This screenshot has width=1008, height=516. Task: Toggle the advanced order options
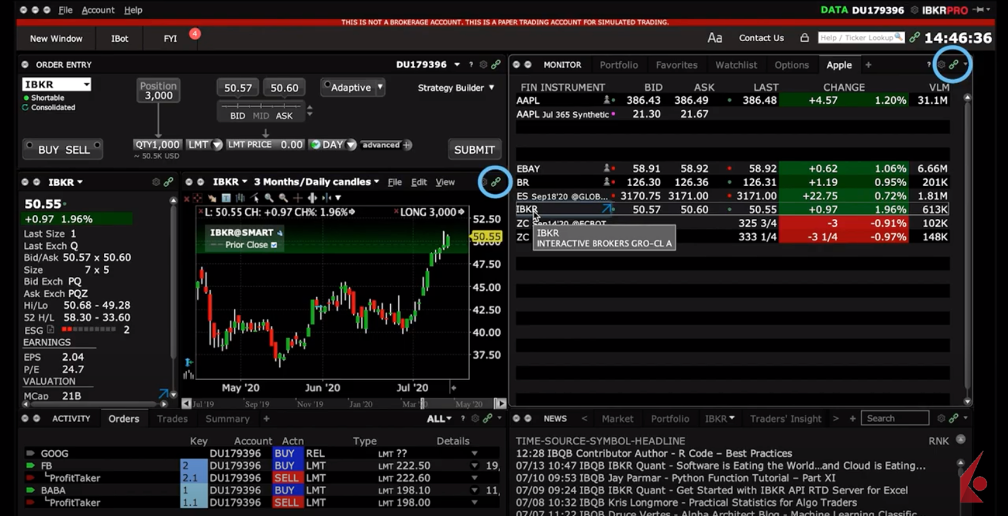tap(385, 145)
